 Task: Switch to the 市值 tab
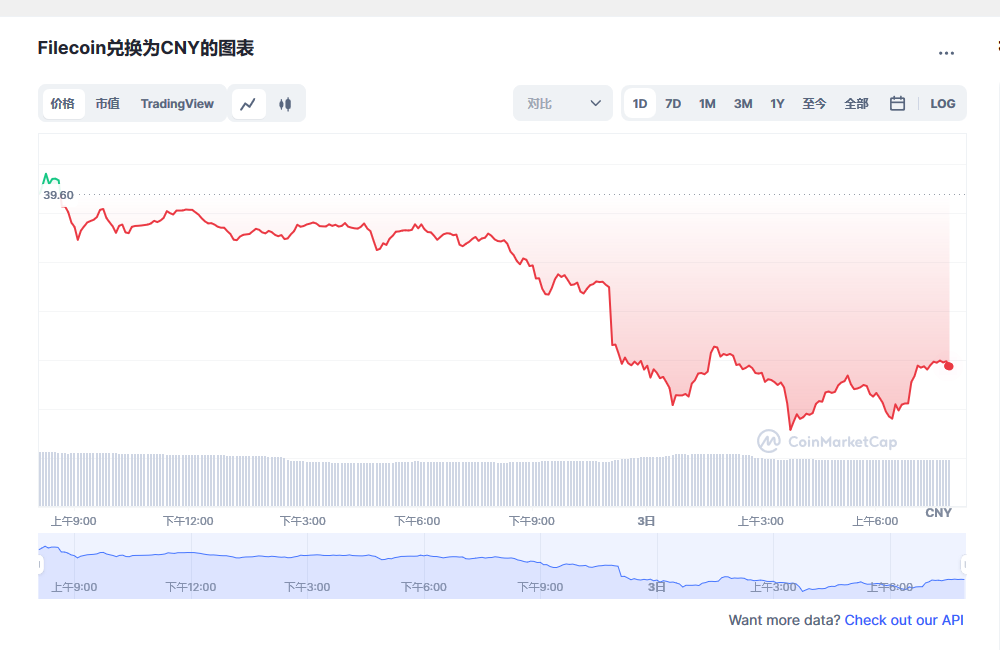pyautogui.click(x=107, y=103)
